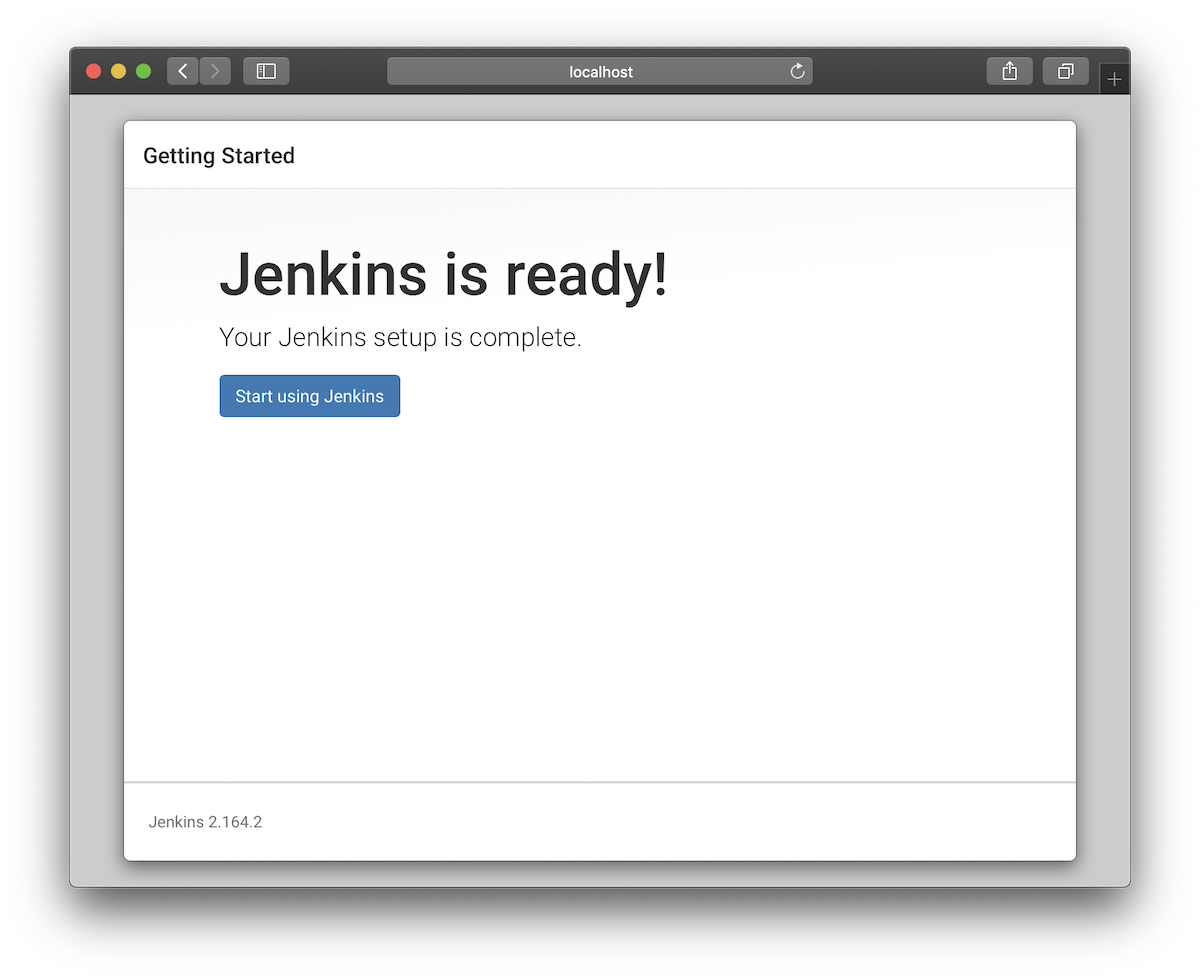Go forward with Safari's forward arrow

[x=215, y=71]
